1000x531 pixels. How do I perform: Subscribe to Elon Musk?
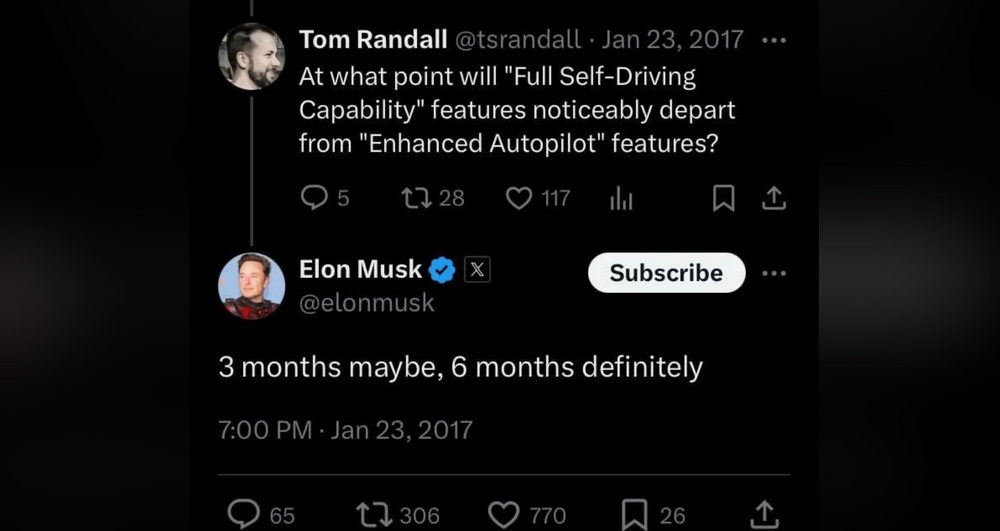[666, 273]
